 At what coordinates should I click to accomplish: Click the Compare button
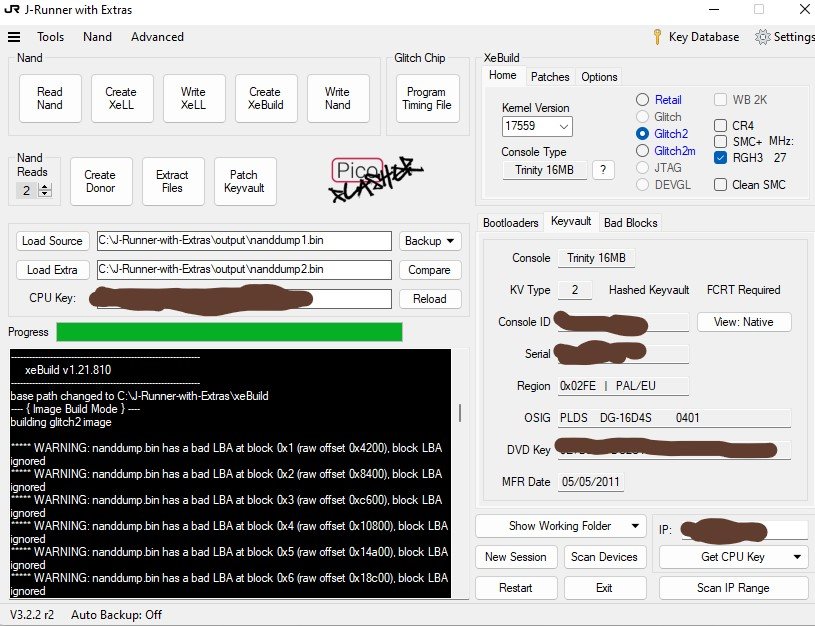(430, 270)
